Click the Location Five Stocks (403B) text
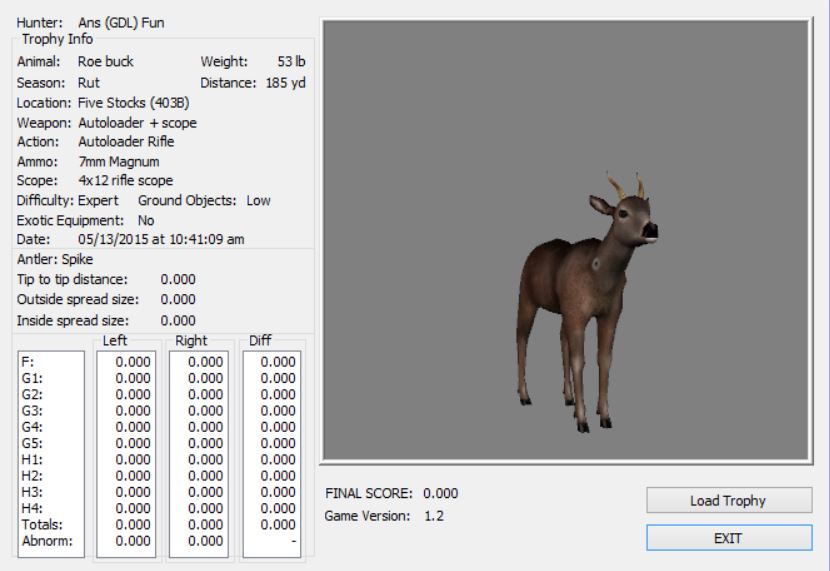 coord(134,102)
